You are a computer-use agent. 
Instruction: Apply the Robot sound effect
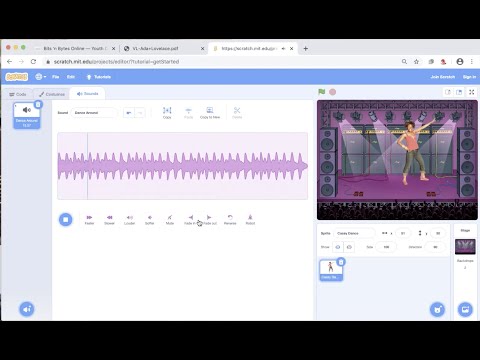tap(250, 220)
